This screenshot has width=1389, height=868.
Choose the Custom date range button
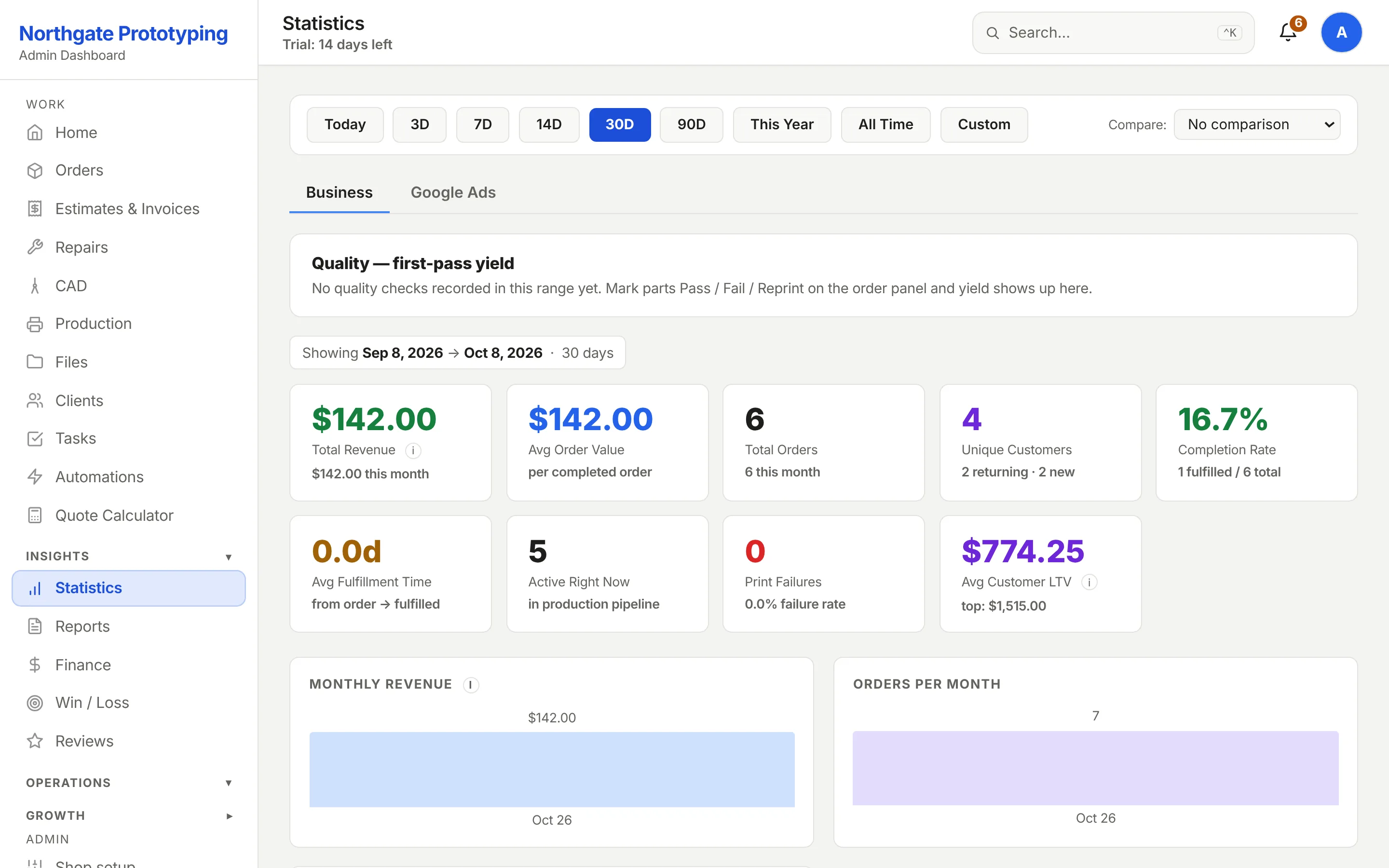click(x=984, y=124)
